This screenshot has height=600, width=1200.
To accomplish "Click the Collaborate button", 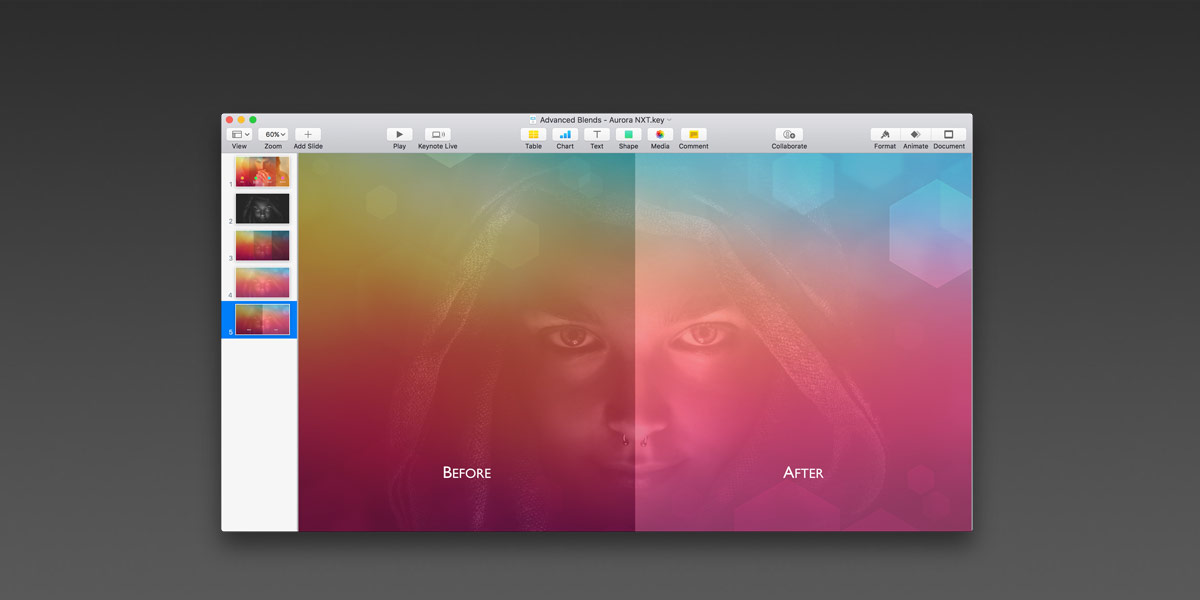I will point(789,134).
